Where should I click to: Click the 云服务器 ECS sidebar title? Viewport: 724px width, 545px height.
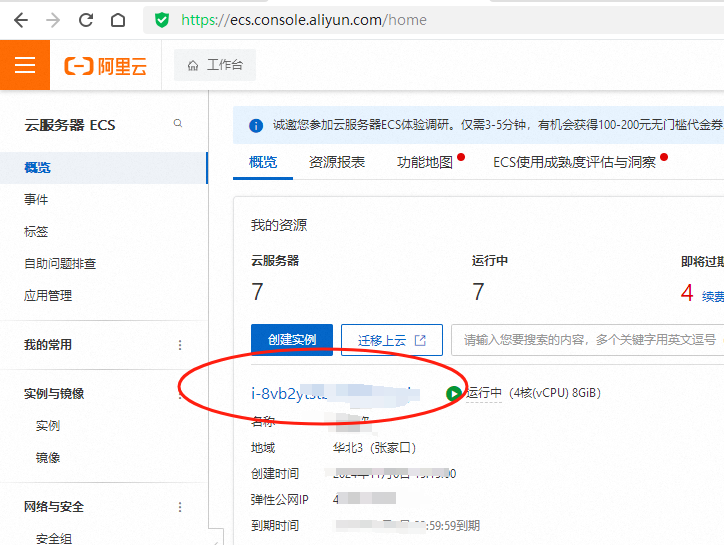[70, 125]
